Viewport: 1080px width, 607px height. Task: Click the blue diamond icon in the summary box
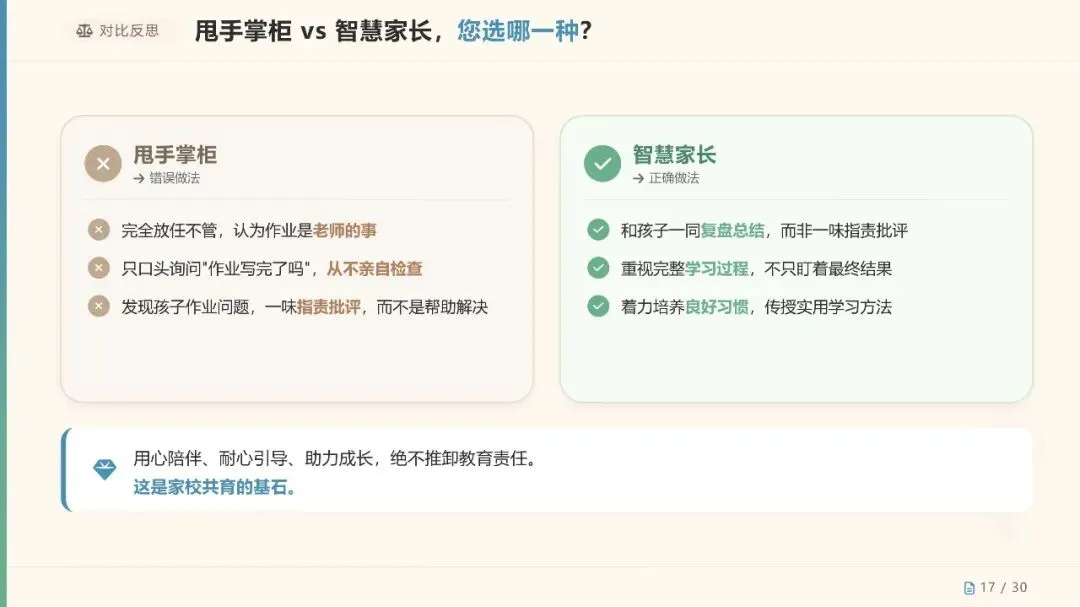coord(105,469)
